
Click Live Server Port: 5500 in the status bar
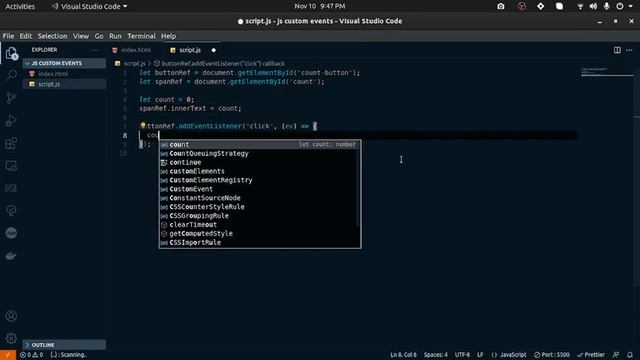(x=551, y=355)
